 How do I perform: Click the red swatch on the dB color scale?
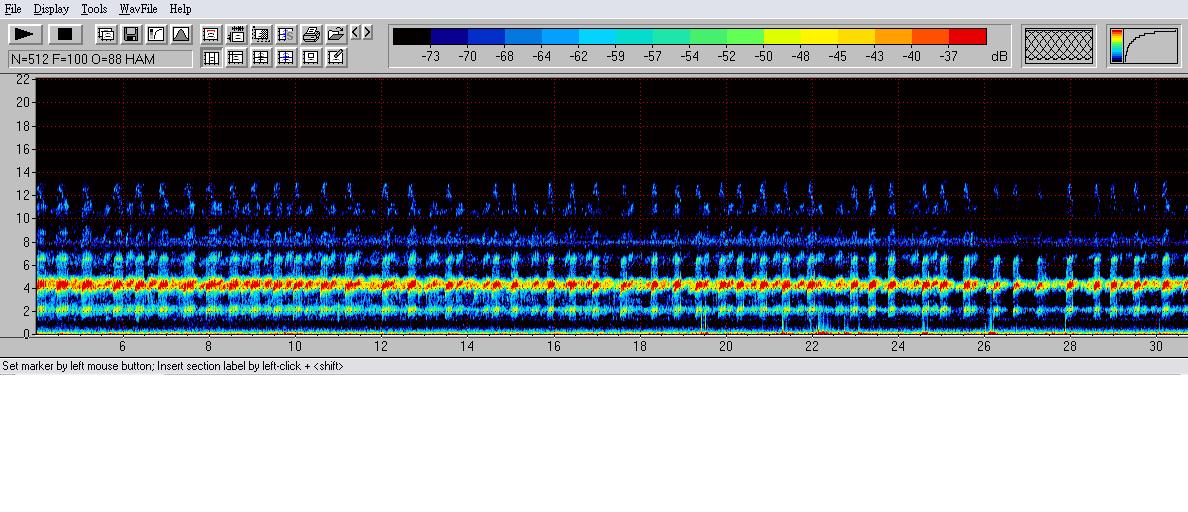click(x=967, y=37)
